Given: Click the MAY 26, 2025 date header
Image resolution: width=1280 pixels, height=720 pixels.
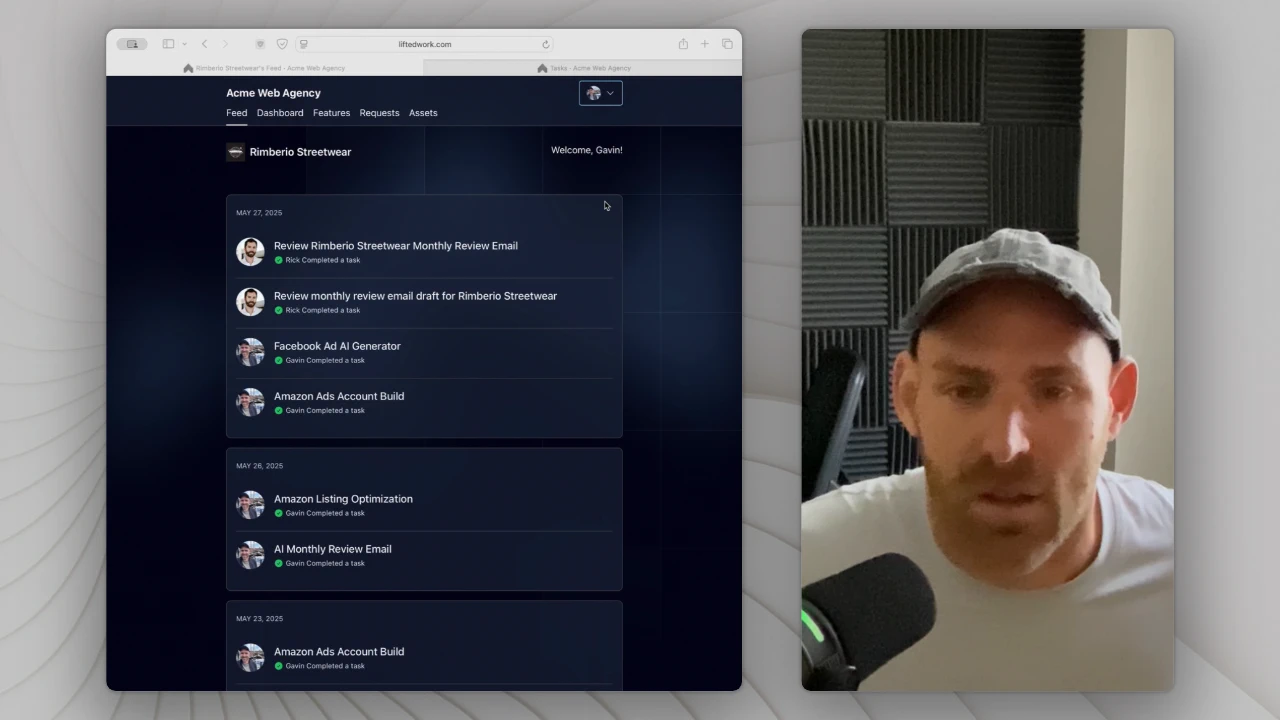Looking at the screenshot, I should [x=259, y=466].
